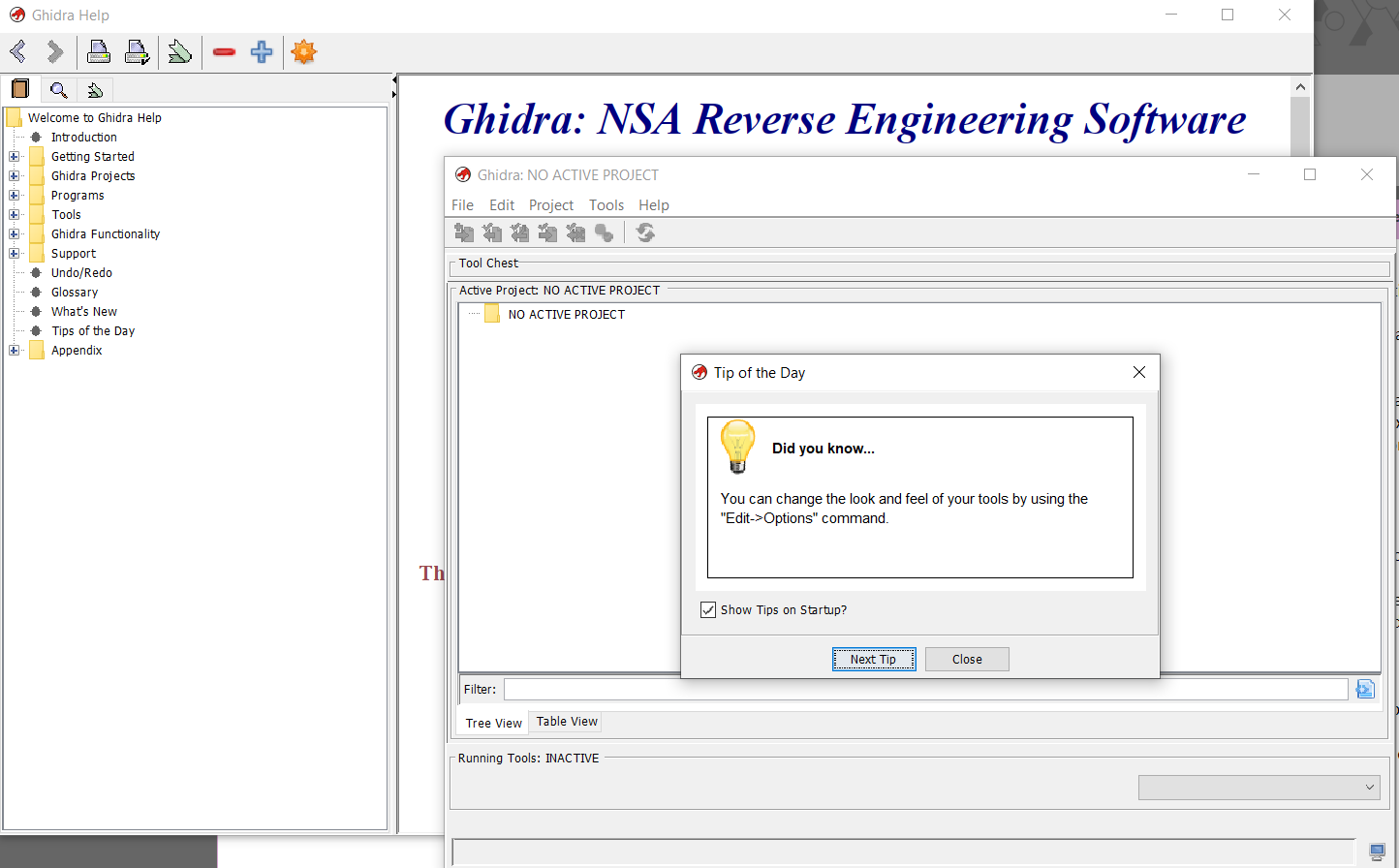1399x868 pixels.
Task: Open the Running Tools dropdown
Action: tap(1259, 787)
